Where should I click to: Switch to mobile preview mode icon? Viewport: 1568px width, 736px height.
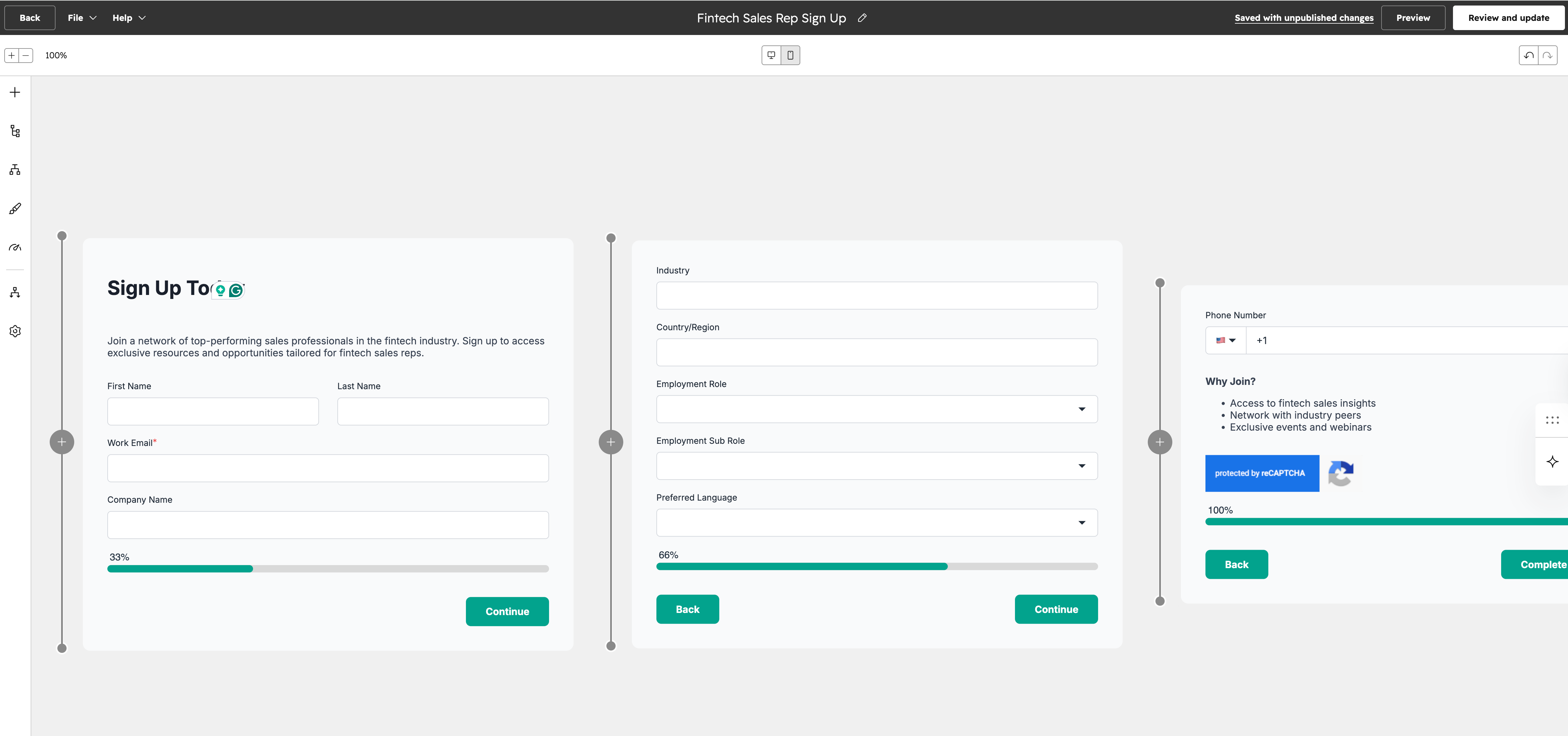coord(790,56)
